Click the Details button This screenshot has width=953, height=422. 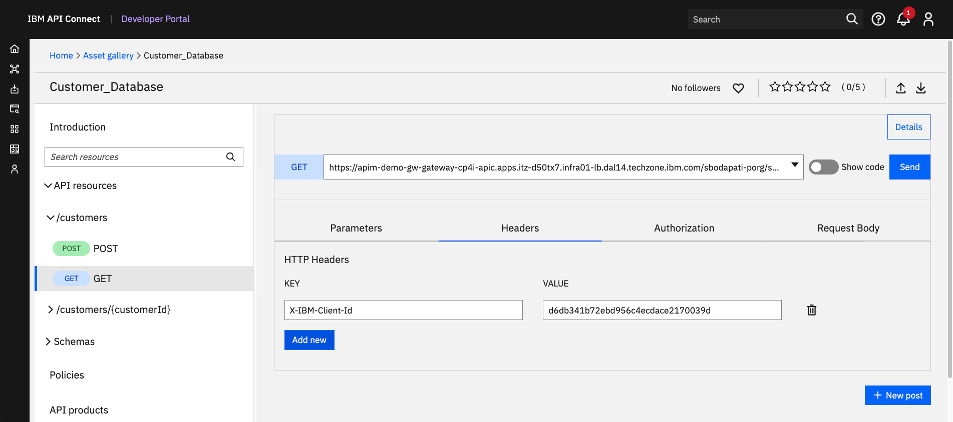click(909, 127)
